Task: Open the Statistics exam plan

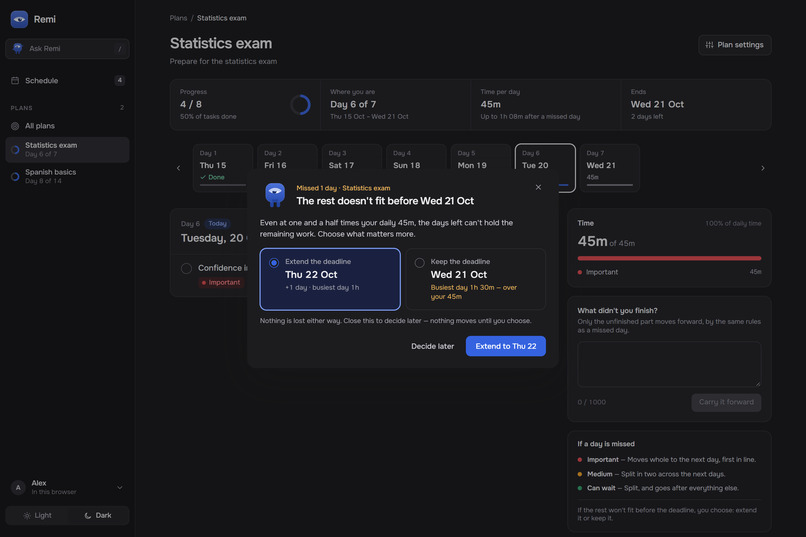Action: click(x=67, y=150)
